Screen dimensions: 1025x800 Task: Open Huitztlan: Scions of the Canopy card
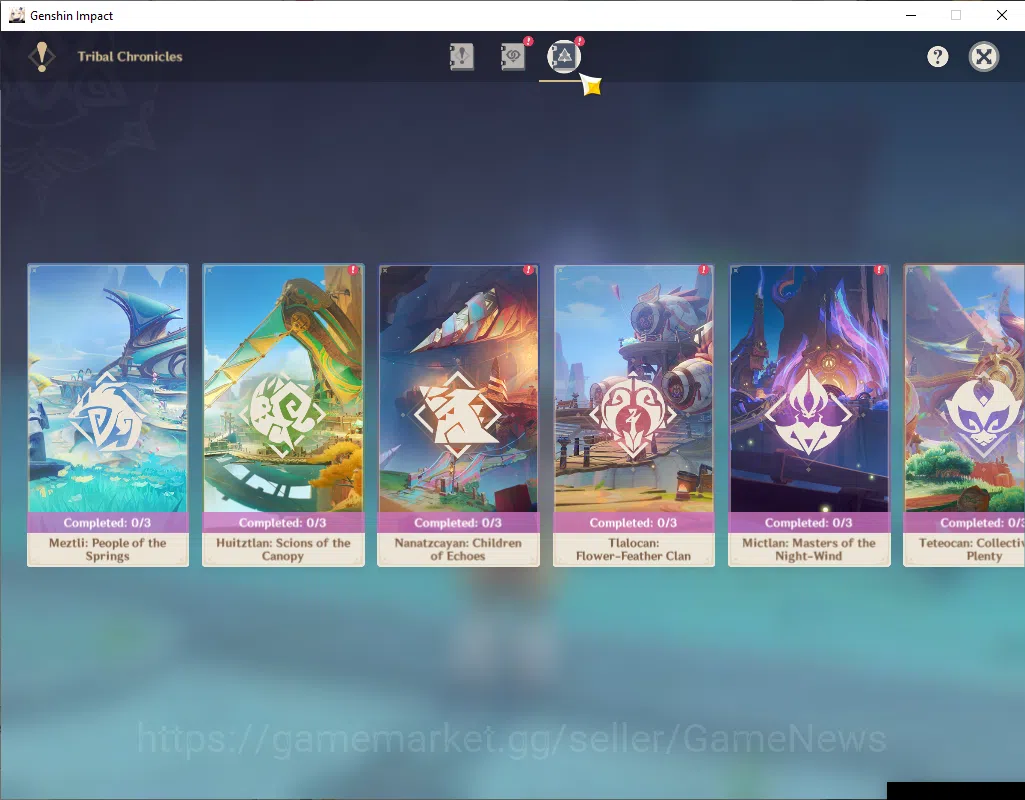[x=283, y=415]
